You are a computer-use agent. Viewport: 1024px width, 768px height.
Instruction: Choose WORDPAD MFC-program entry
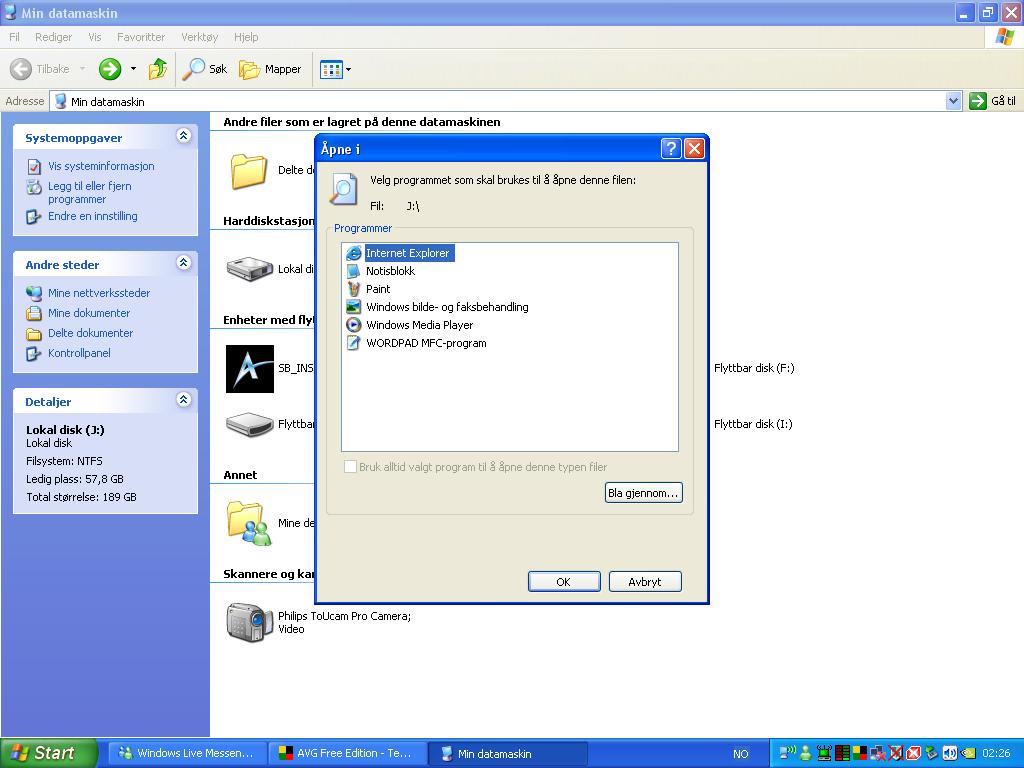(417, 343)
